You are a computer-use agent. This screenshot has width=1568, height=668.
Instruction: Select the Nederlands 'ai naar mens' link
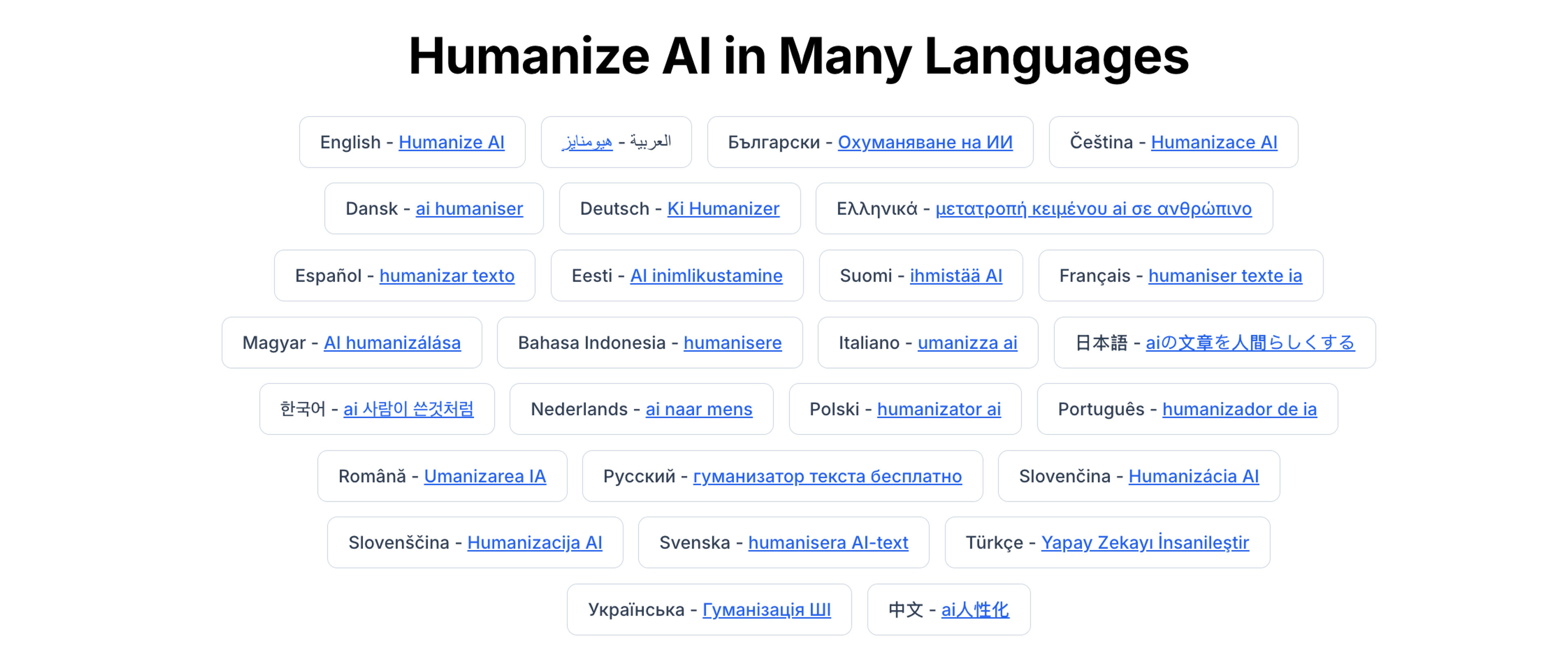point(699,409)
